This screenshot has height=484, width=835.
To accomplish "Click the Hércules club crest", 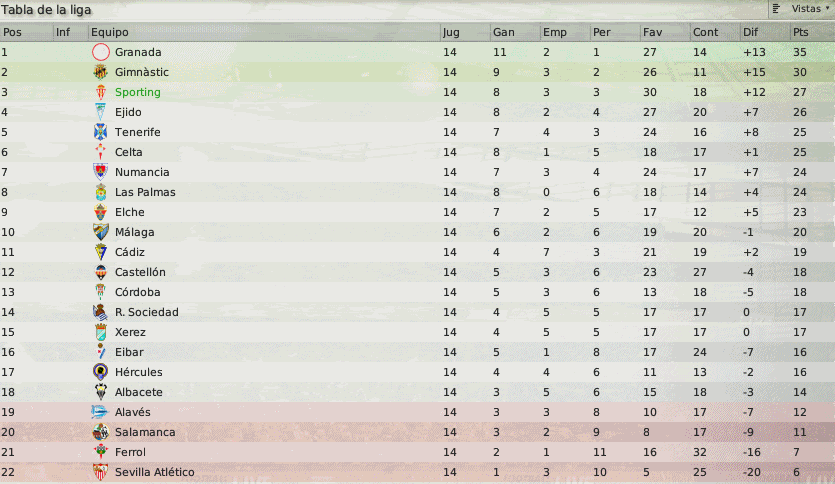I will coord(100,372).
